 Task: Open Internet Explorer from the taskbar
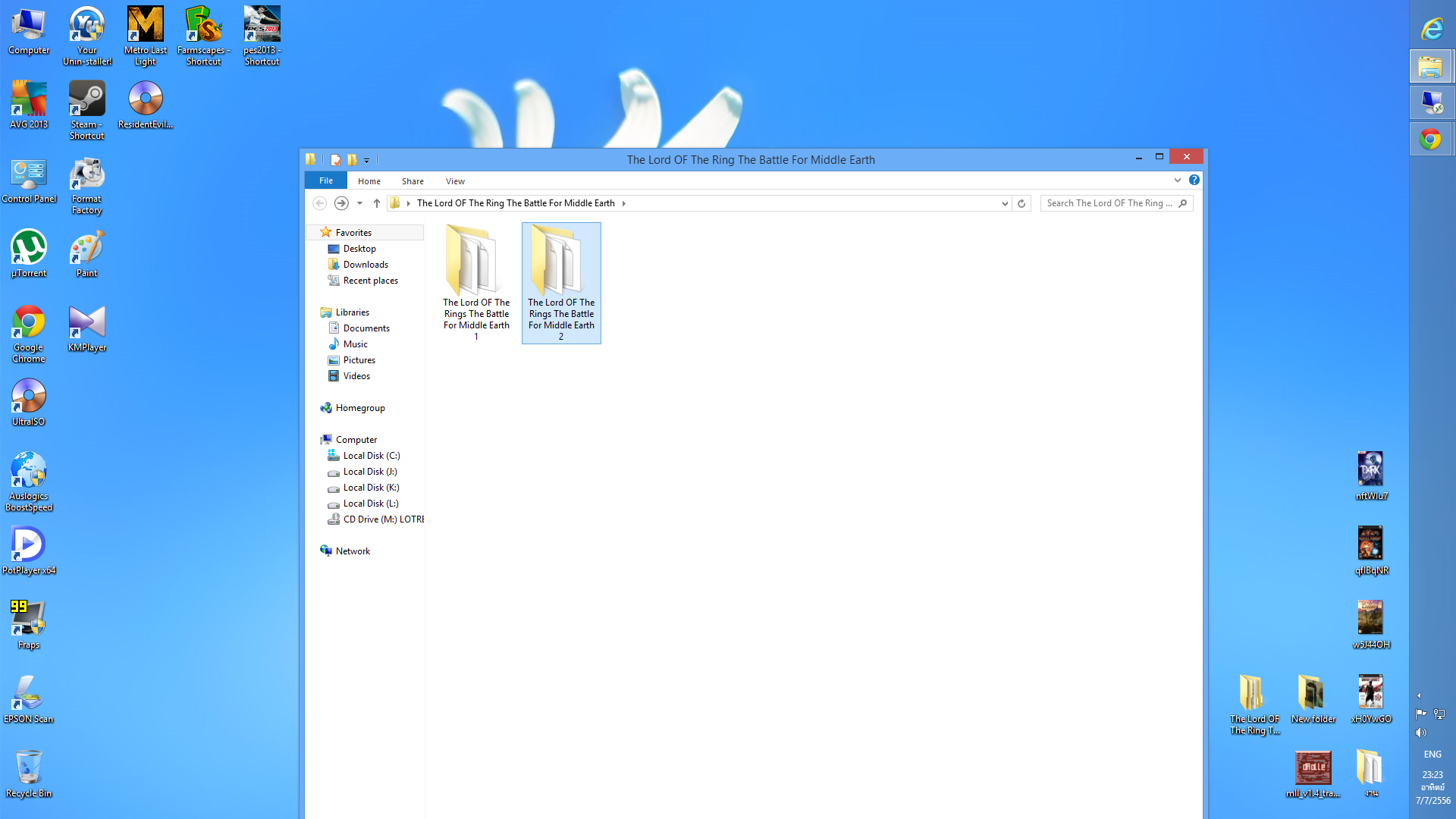(1431, 30)
